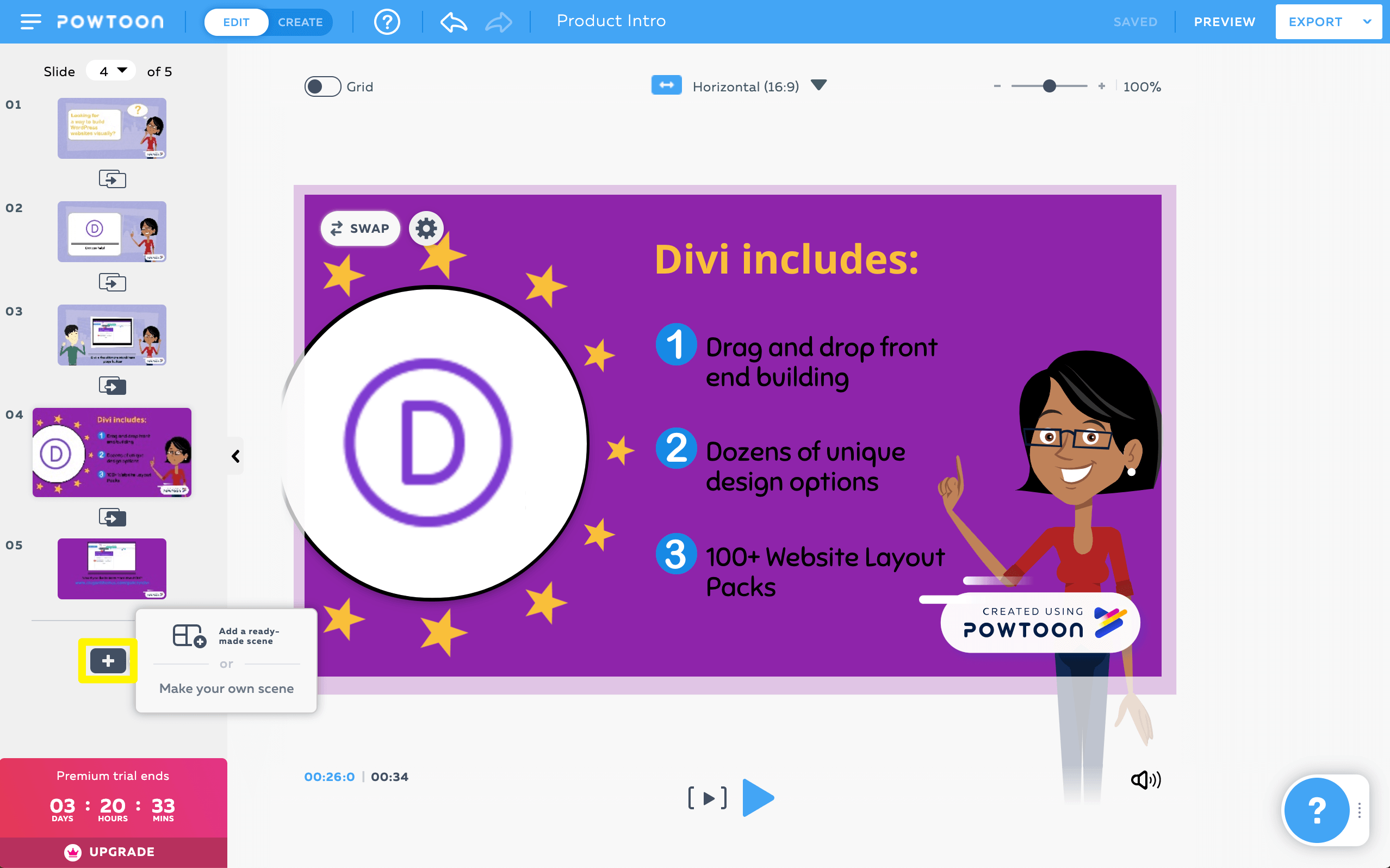The width and height of the screenshot is (1390, 868).
Task: Click the zoom slider handle
Action: coord(1049,86)
